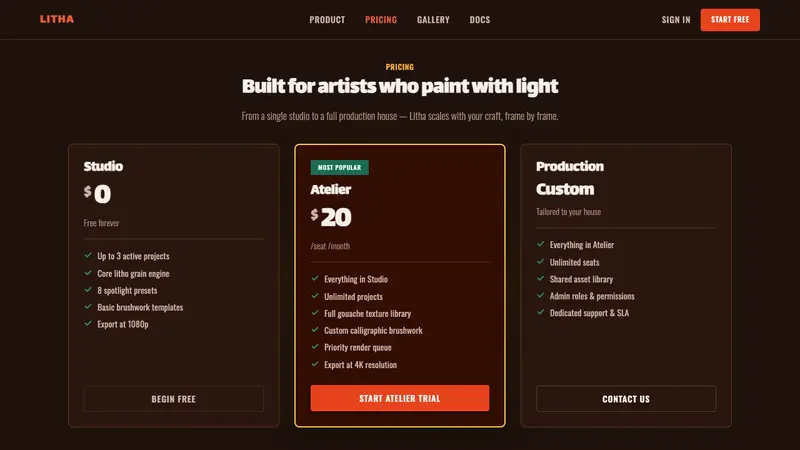Click the Begin Free button
The width and height of the screenshot is (800, 450).
(173, 398)
